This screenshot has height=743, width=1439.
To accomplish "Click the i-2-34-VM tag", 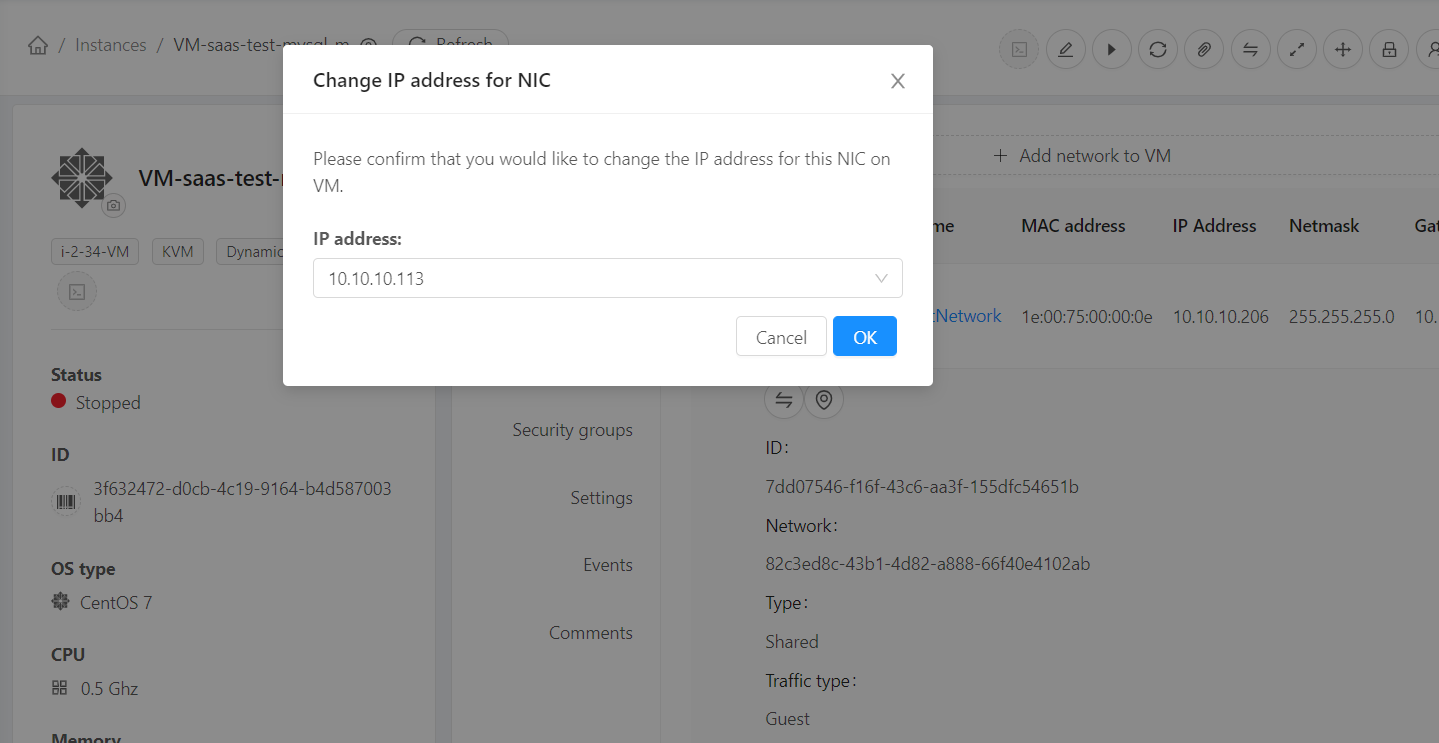I will point(95,251).
